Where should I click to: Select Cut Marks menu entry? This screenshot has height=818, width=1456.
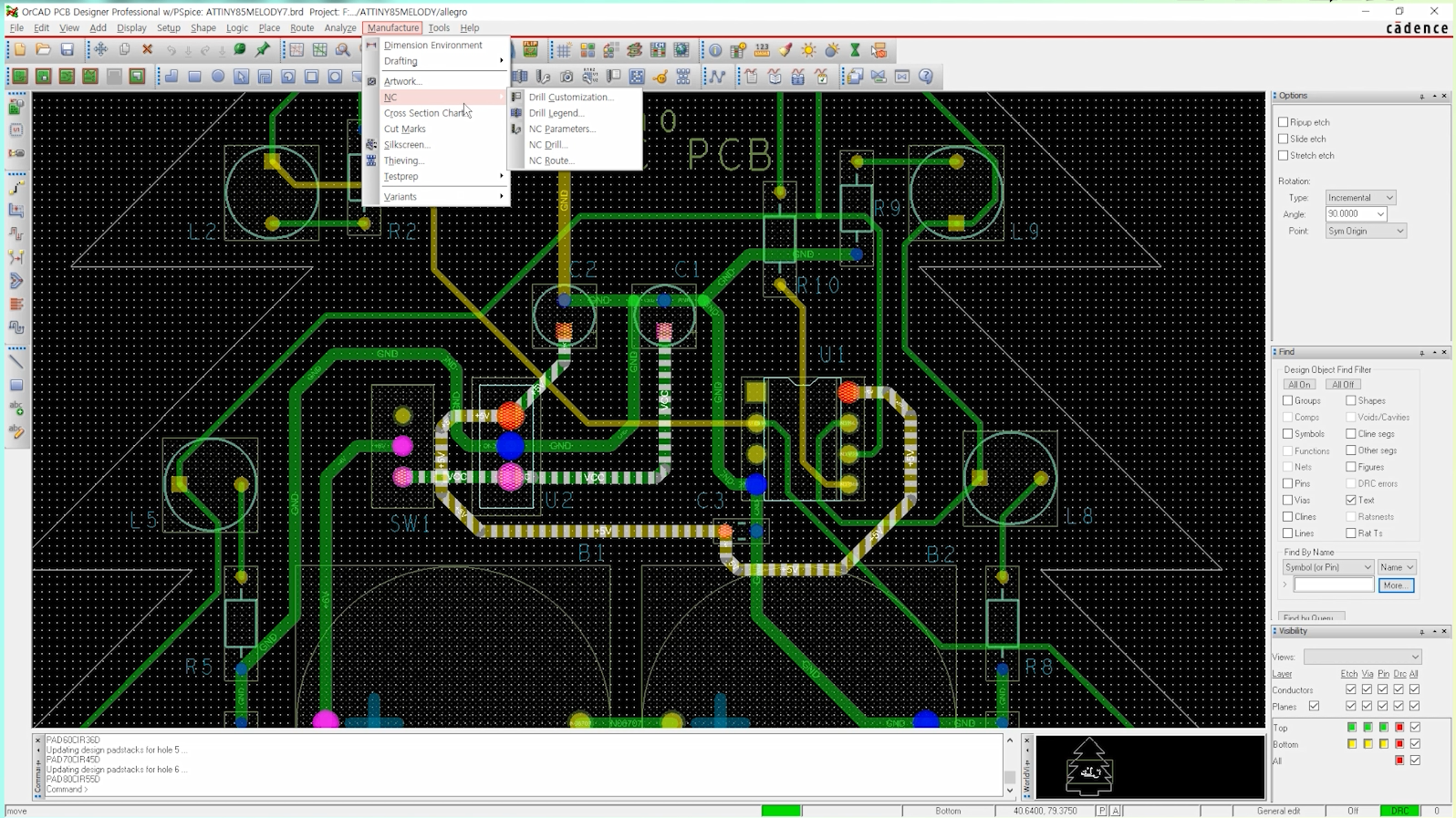(x=405, y=129)
